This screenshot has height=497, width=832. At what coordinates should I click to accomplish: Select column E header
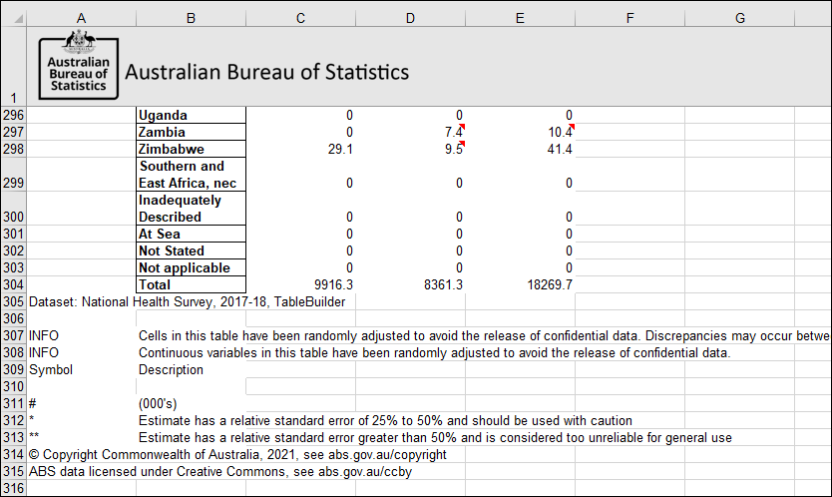(x=520, y=19)
